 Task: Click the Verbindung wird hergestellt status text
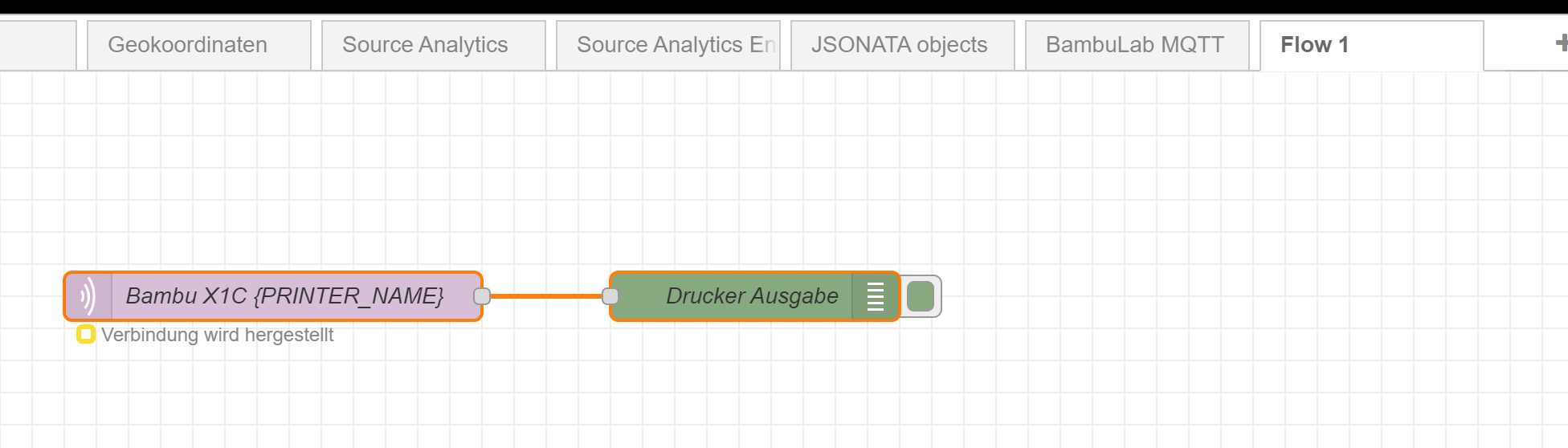click(x=217, y=335)
